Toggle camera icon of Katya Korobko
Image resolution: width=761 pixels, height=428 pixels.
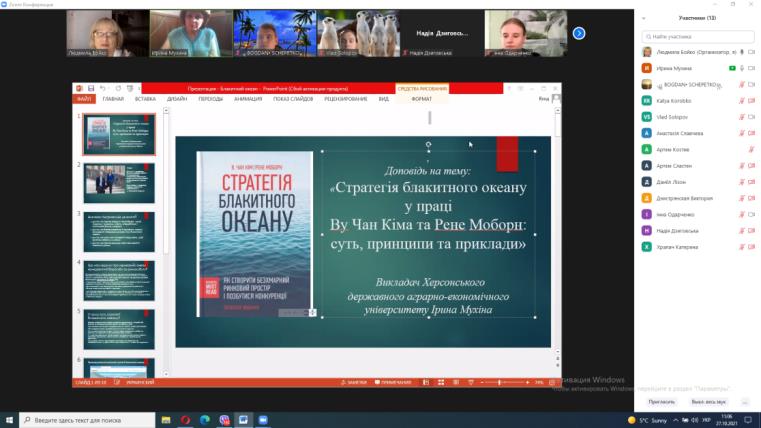[x=752, y=101]
